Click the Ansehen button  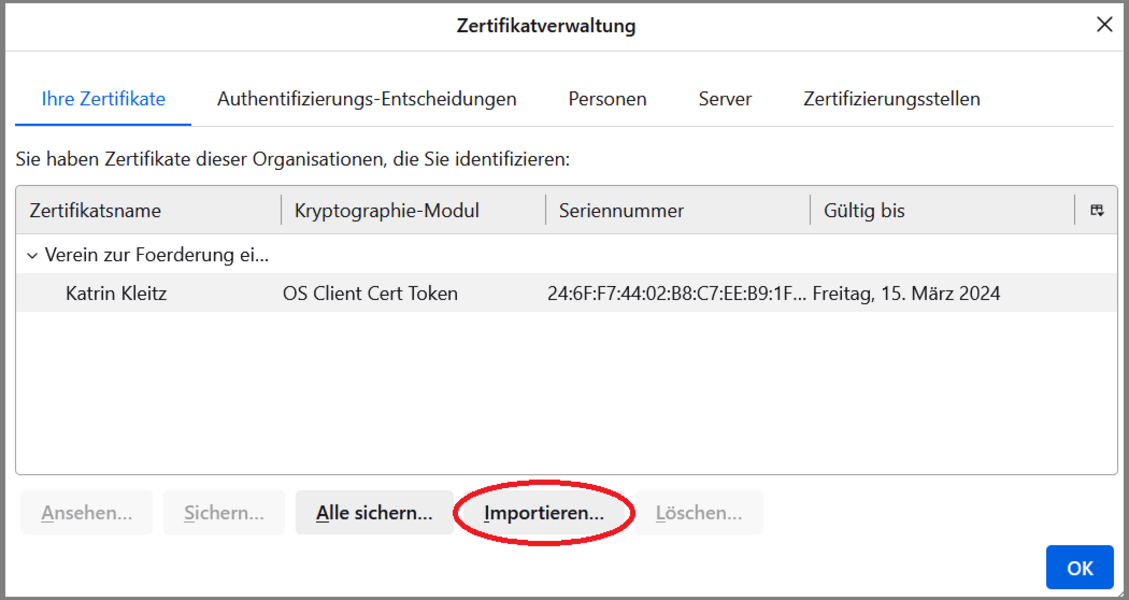(86, 513)
